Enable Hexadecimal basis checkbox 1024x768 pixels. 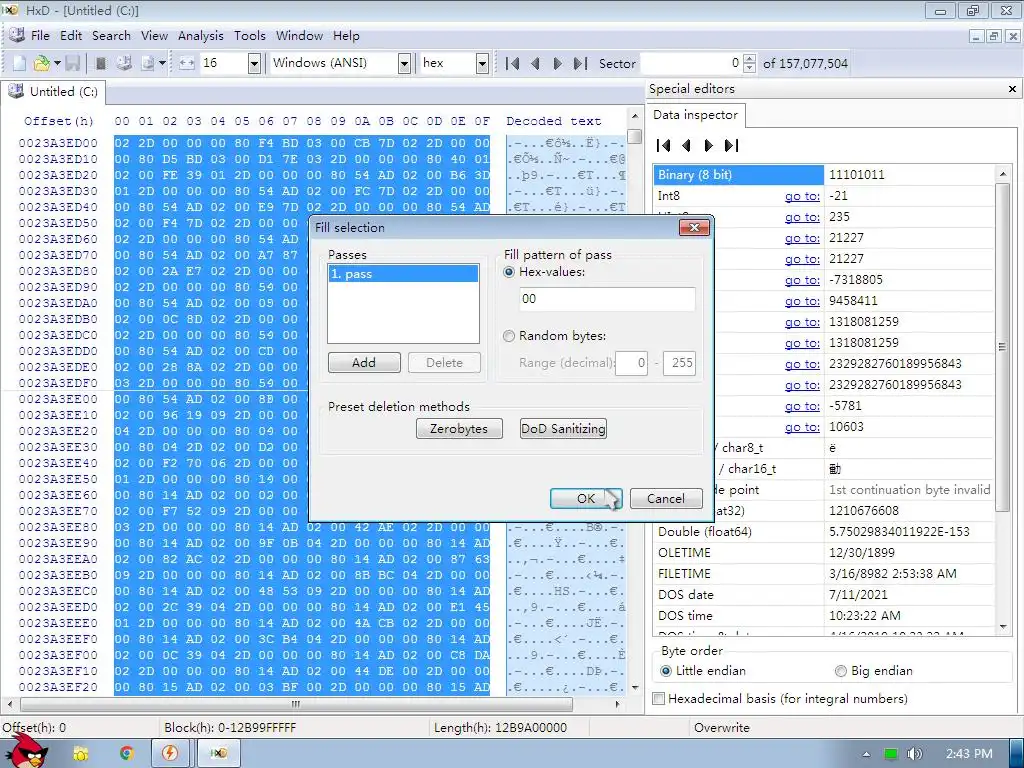[x=659, y=699]
